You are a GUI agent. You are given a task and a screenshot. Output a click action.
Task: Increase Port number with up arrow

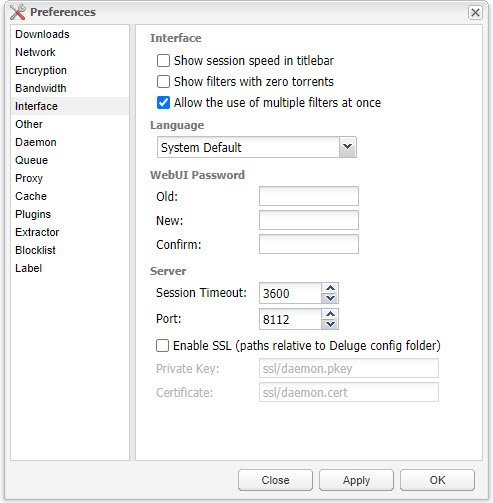click(x=330, y=314)
